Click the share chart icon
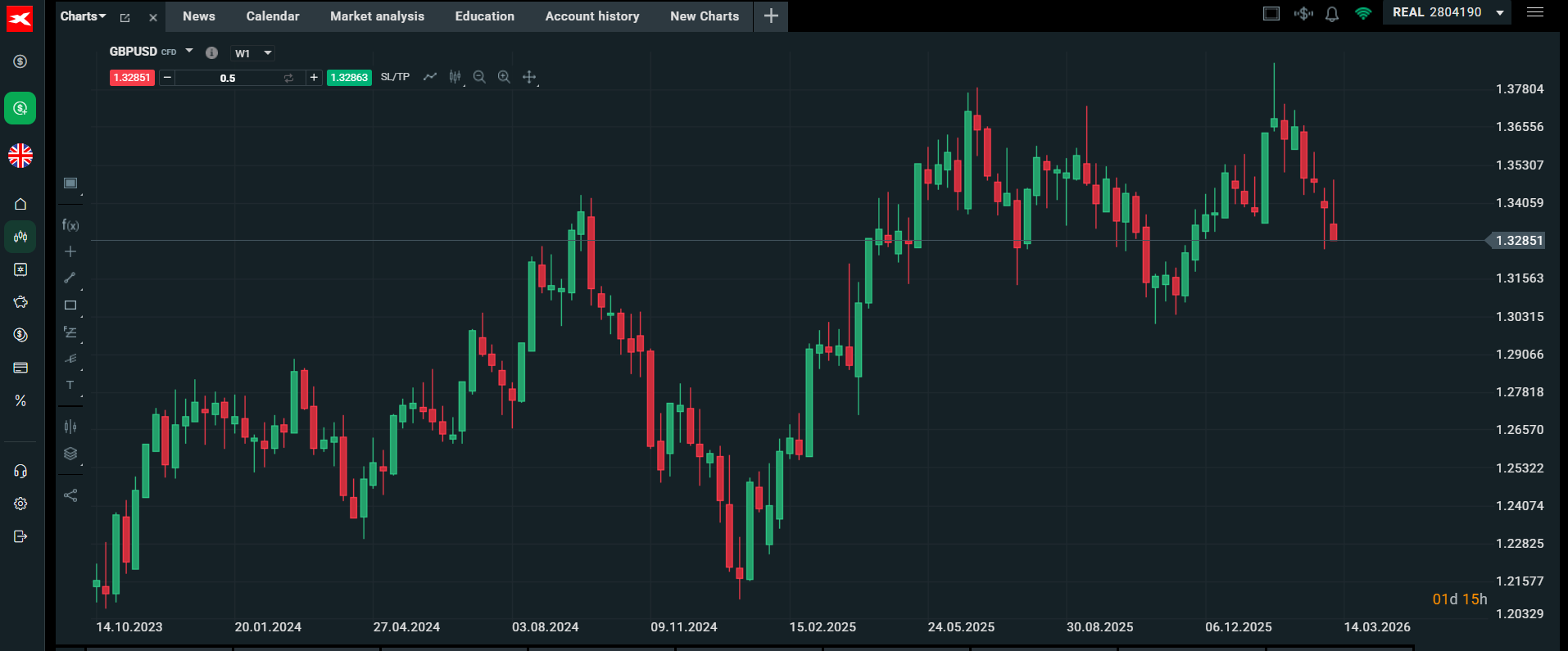 coord(70,495)
